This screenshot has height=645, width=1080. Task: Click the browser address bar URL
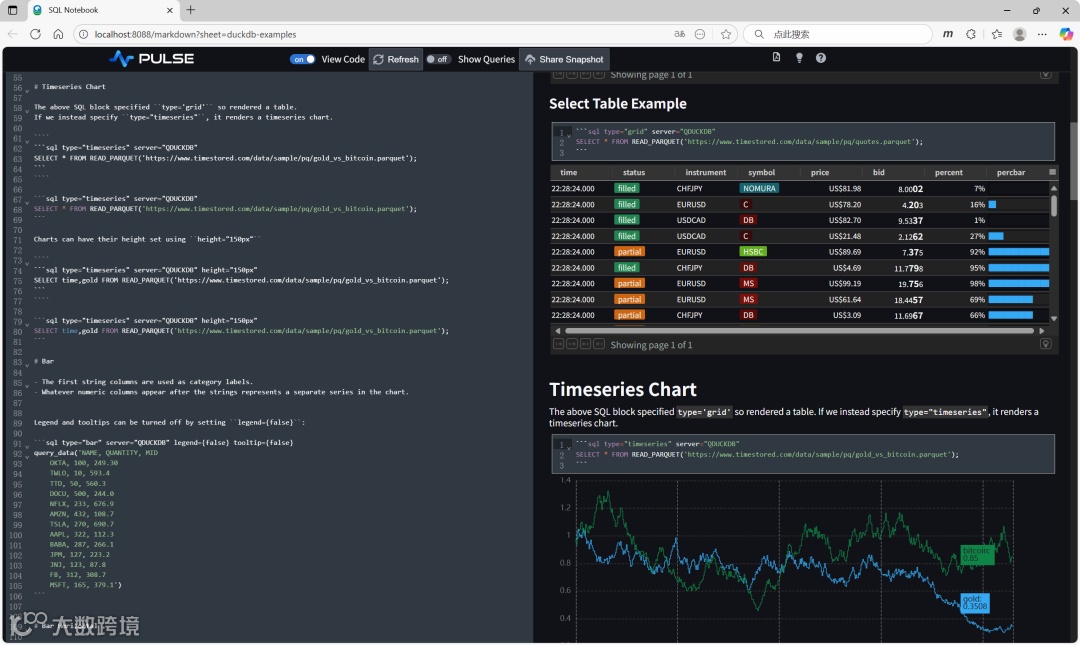click(x=196, y=34)
